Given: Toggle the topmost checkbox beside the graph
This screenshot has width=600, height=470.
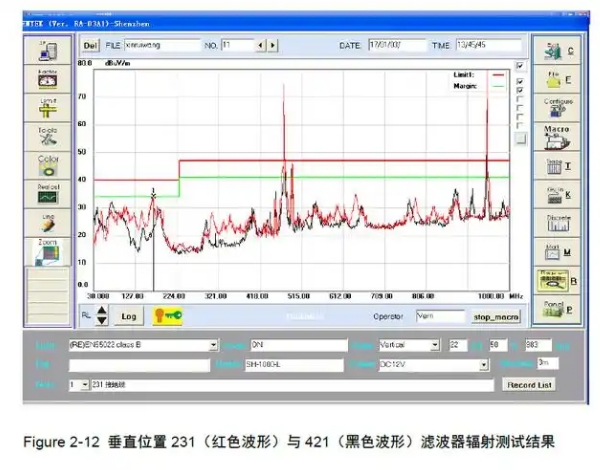Looking at the screenshot, I should click(x=518, y=66).
